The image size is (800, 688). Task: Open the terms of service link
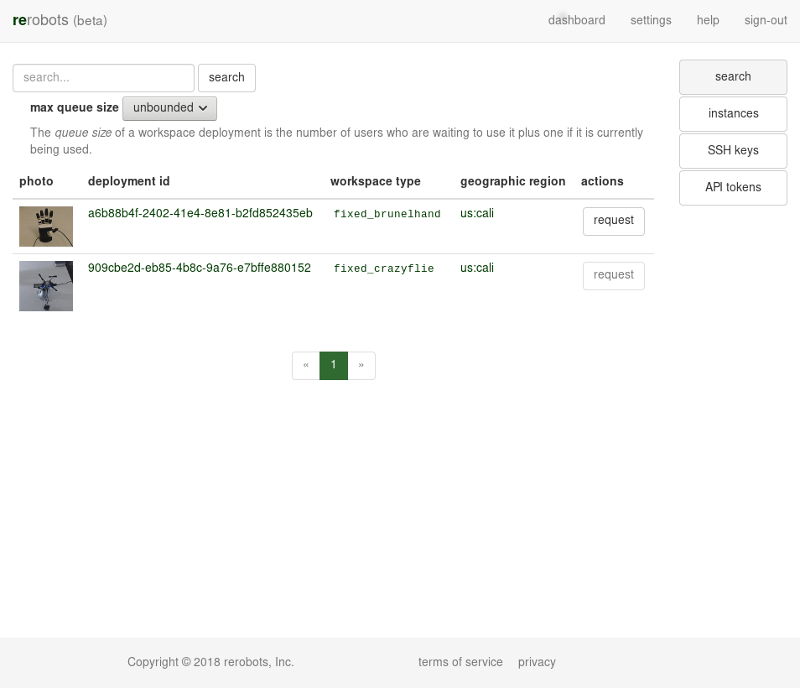(460, 662)
